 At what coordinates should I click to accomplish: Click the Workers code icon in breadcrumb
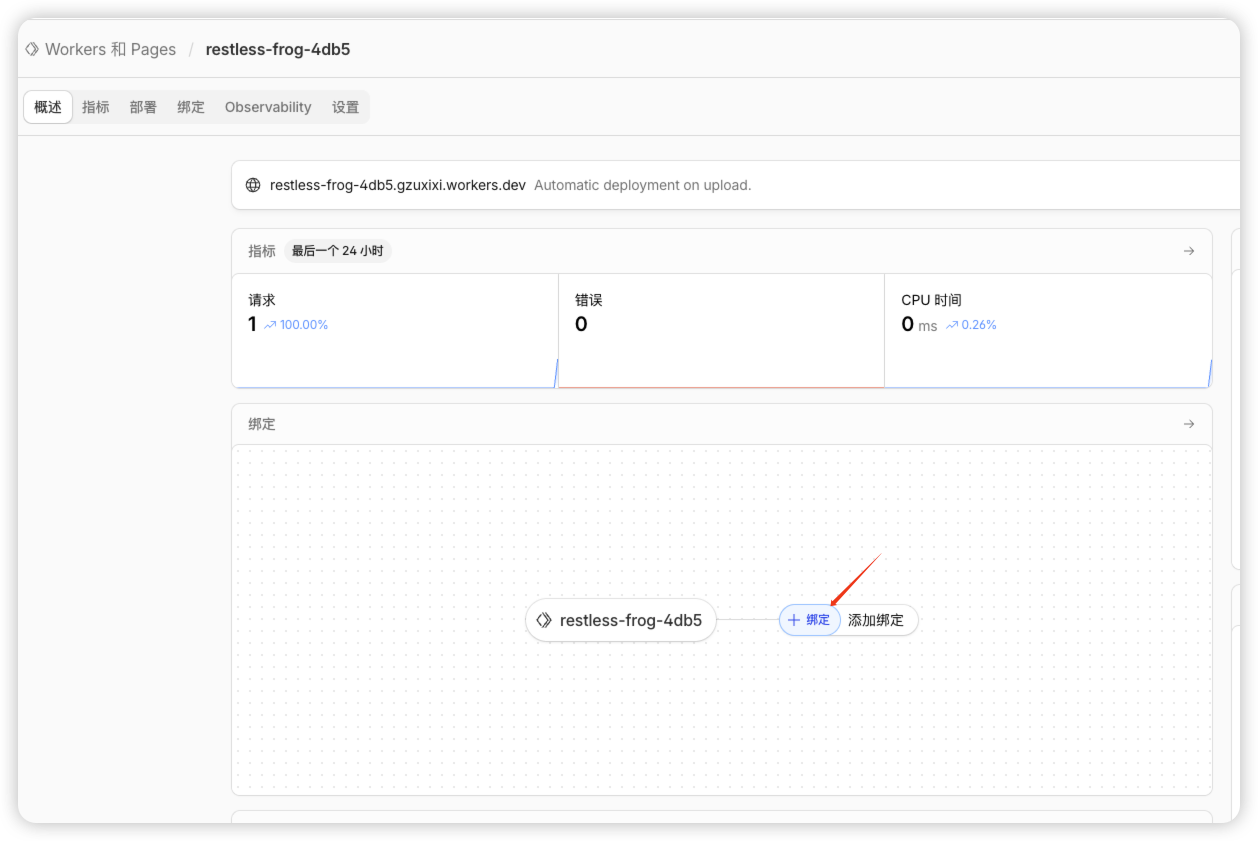(32, 49)
